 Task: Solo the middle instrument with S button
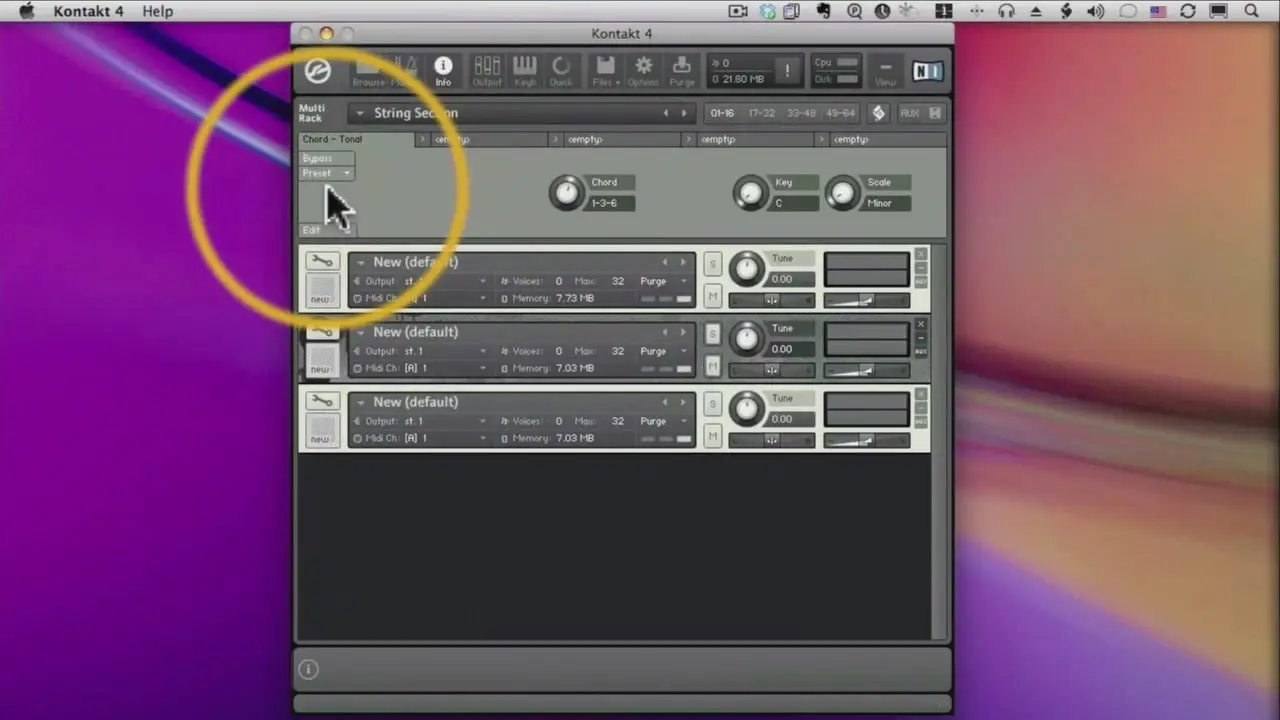pyautogui.click(x=712, y=334)
